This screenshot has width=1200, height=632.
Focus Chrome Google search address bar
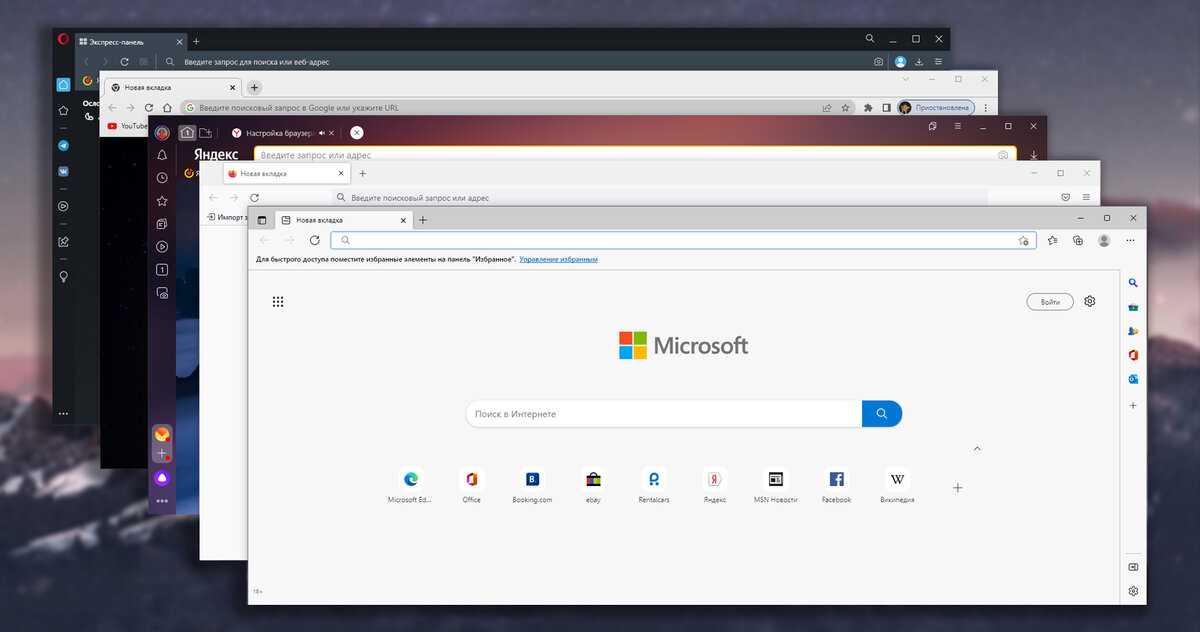pyautogui.click(x=519, y=107)
